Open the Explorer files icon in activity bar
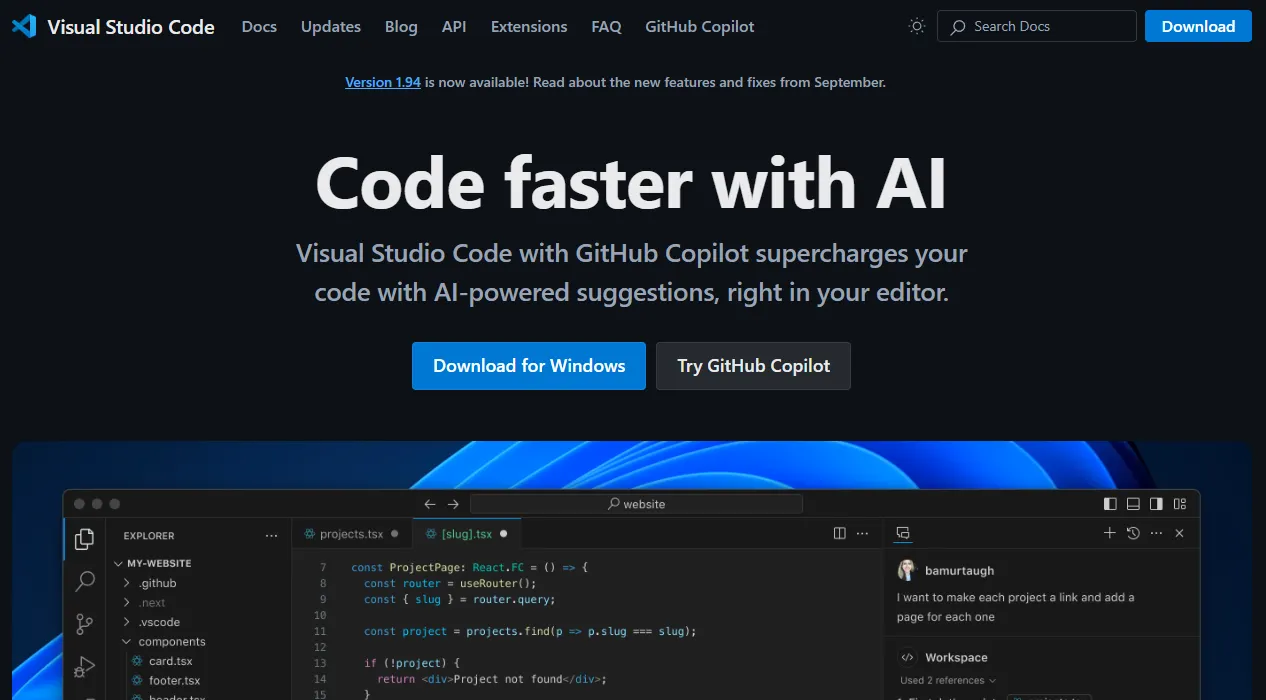Screen dimensions: 1266x700 [85, 539]
